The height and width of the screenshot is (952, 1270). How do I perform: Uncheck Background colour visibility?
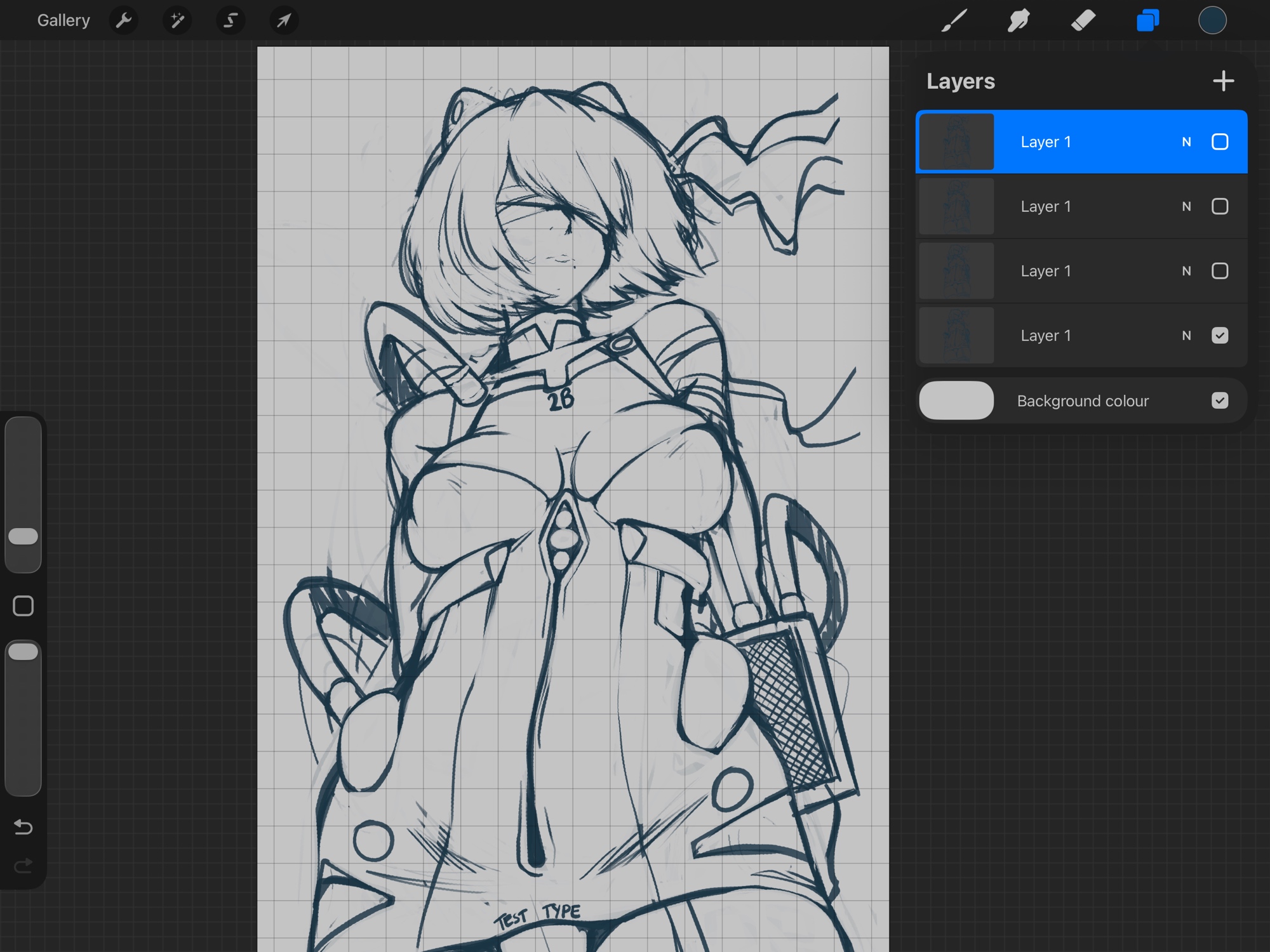[1219, 400]
